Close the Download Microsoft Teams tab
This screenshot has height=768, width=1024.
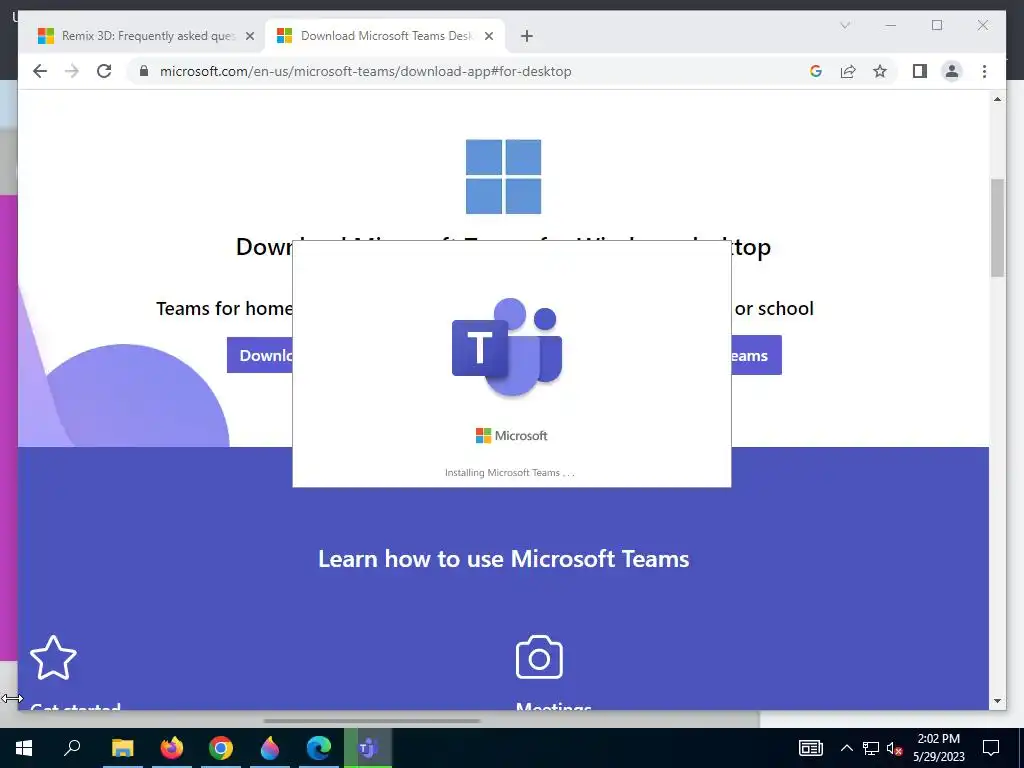488,36
